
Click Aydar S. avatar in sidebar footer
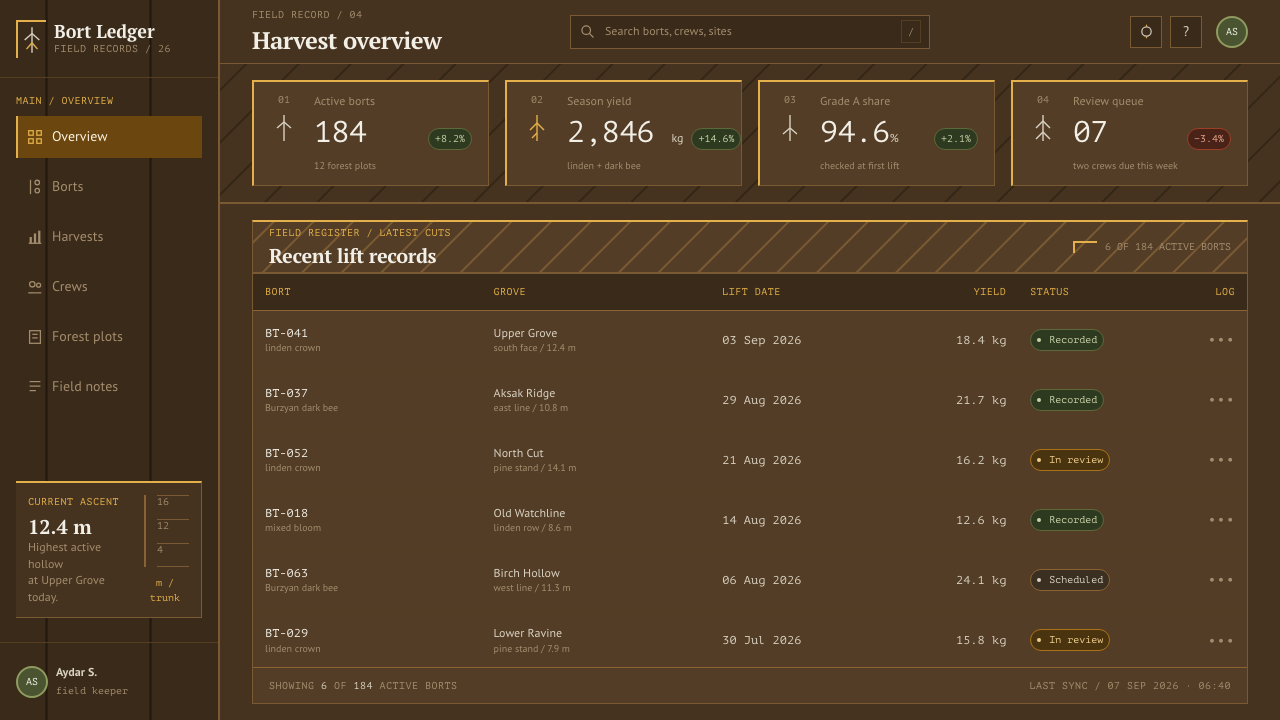pyautogui.click(x=32, y=682)
